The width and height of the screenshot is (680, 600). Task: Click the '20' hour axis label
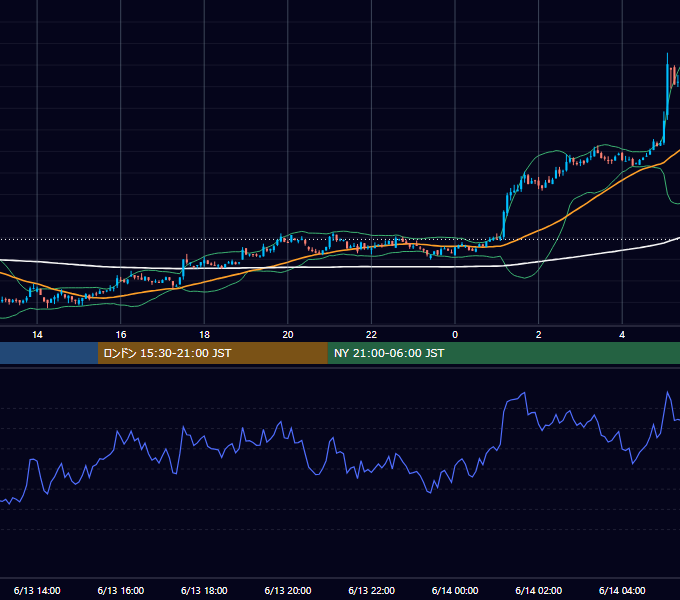click(x=288, y=335)
